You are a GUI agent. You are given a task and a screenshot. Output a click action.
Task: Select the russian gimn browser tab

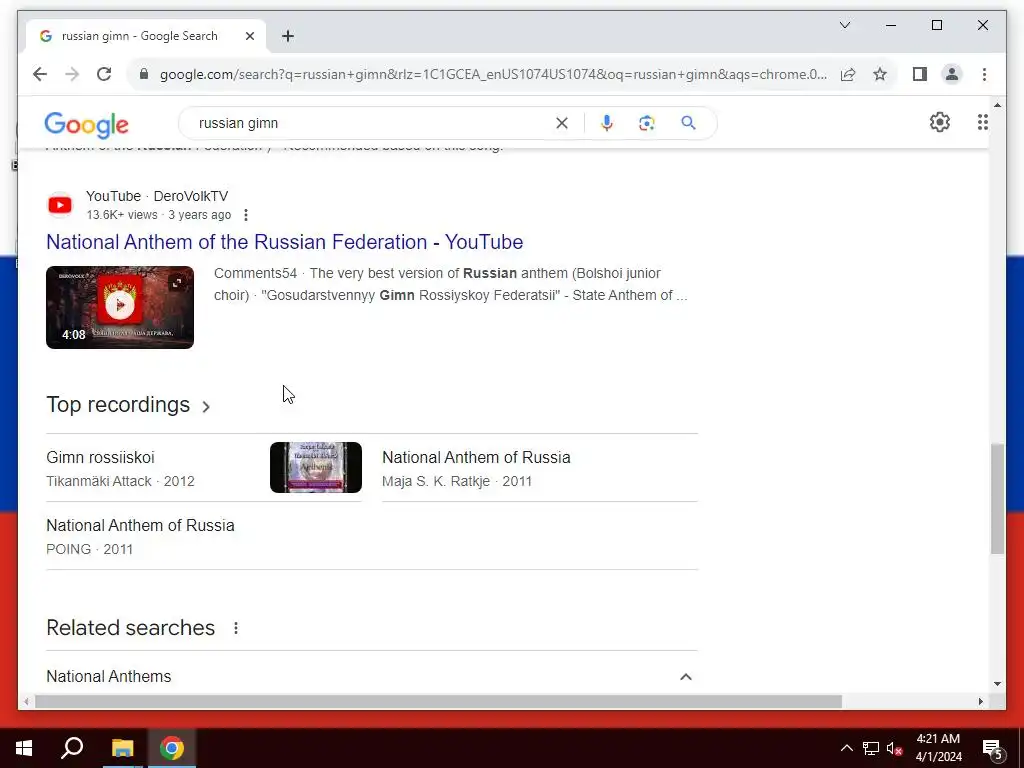tap(145, 36)
